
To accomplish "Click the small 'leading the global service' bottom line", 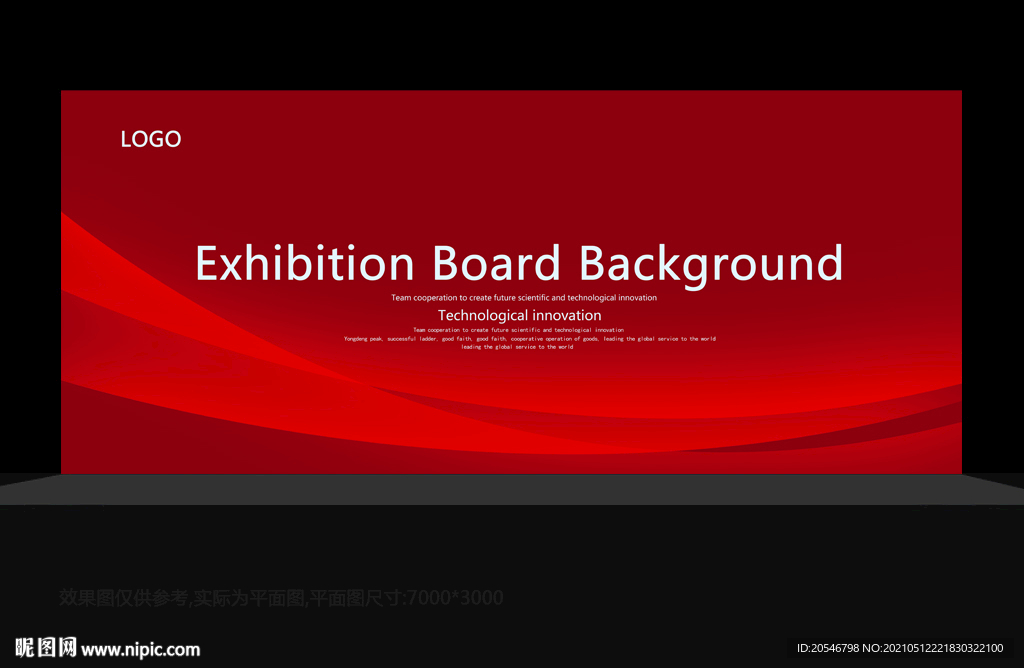I will (x=517, y=347).
